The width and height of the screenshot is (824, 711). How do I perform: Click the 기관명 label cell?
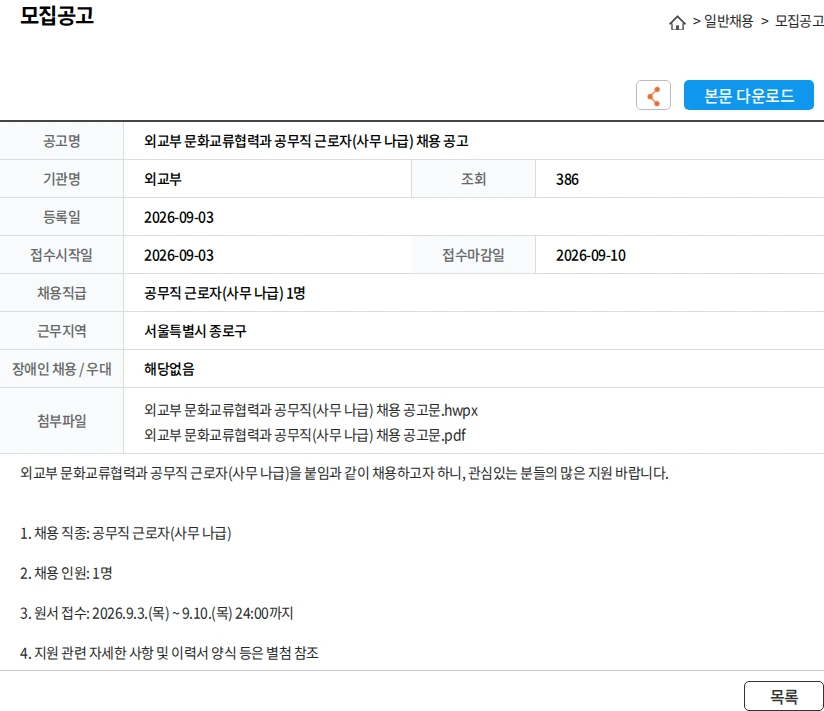tap(61, 179)
